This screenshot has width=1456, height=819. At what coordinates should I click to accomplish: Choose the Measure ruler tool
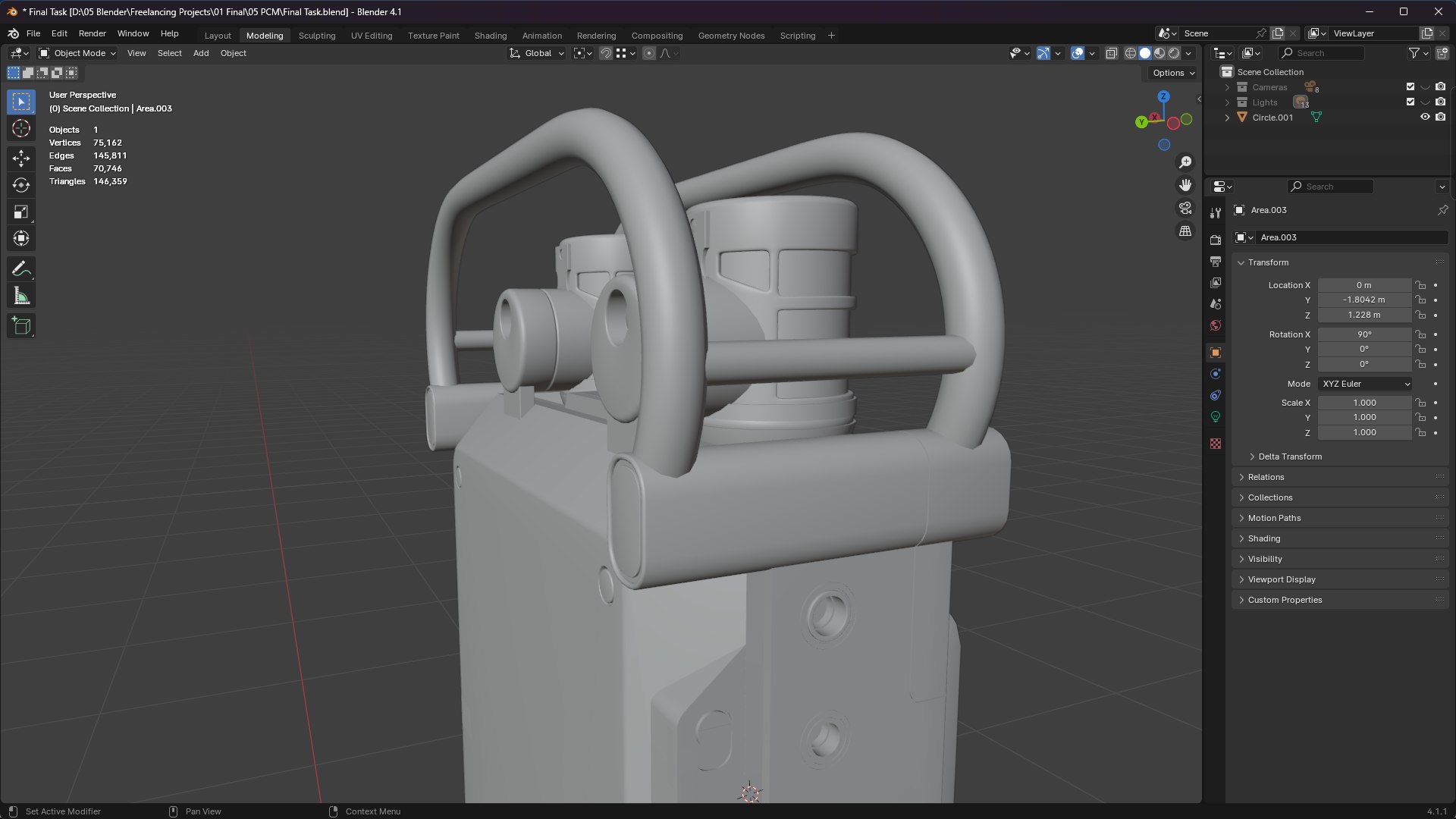[x=21, y=297]
